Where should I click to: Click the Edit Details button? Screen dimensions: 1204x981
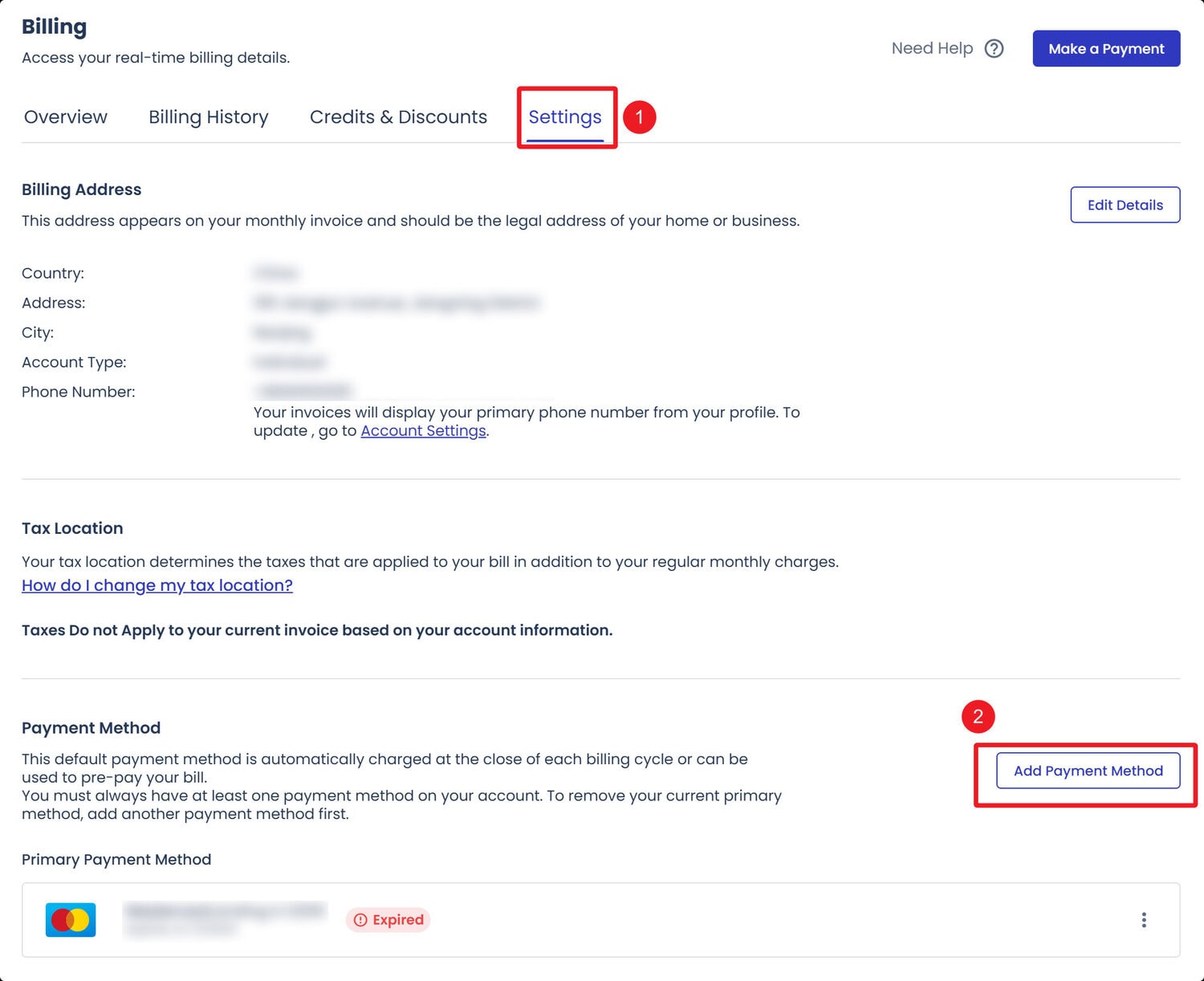(1125, 205)
